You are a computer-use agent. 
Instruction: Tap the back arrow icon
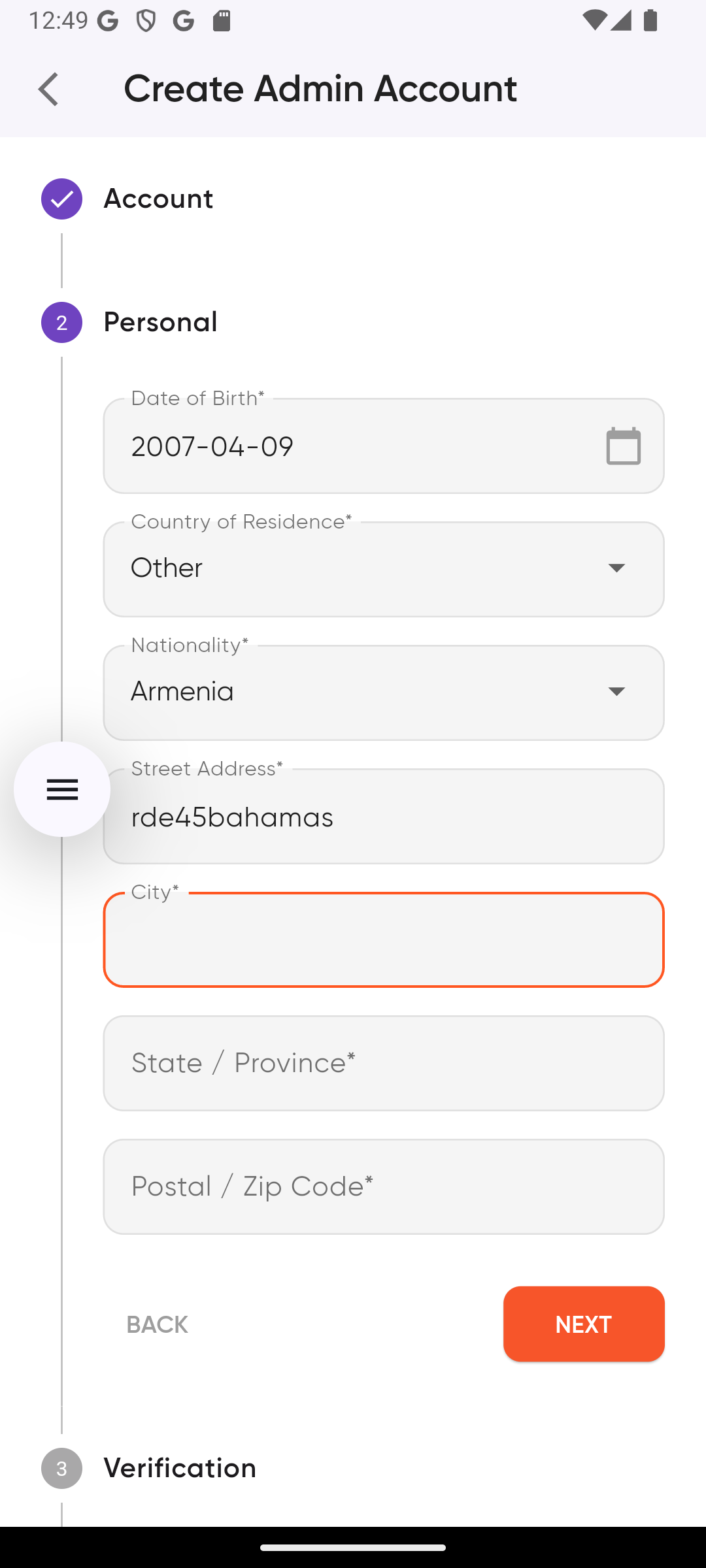click(x=48, y=88)
